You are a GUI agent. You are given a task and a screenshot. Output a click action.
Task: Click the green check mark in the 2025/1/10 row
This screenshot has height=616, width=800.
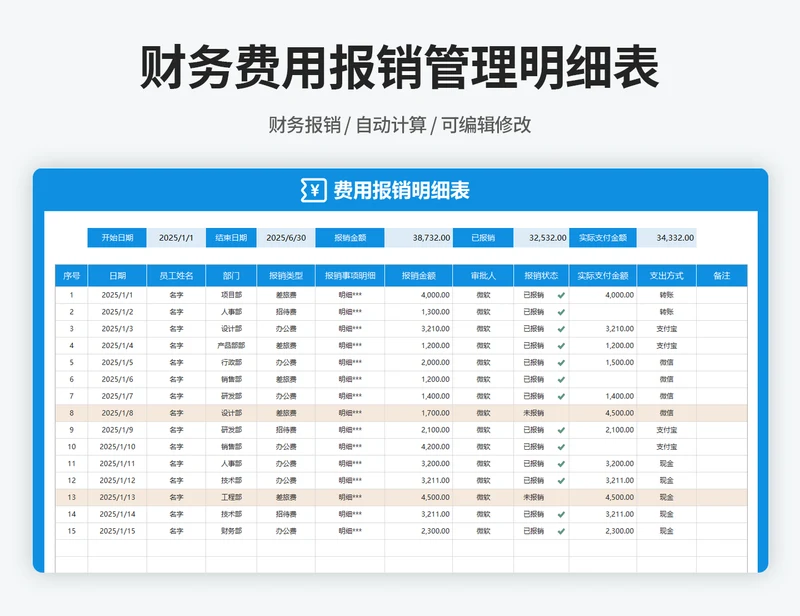point(561,447)
